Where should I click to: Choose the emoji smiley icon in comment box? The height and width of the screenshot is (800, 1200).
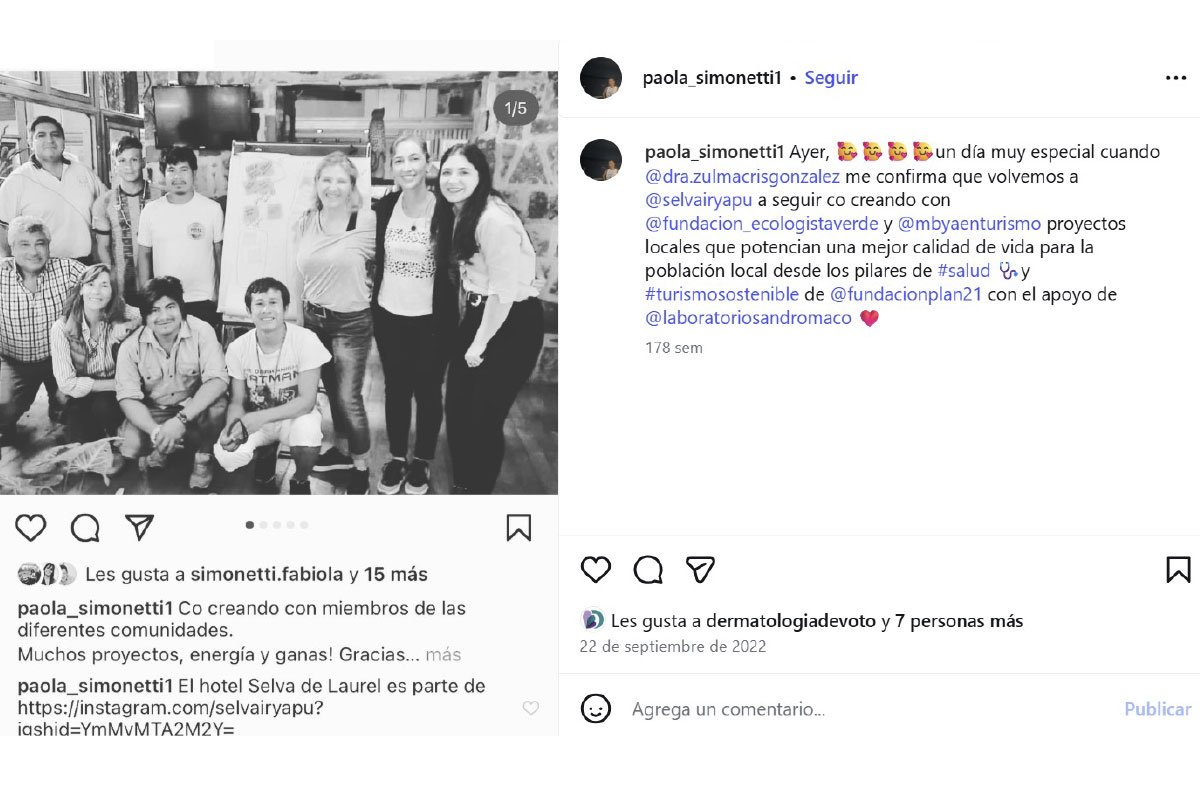click(x=596, y=709)
